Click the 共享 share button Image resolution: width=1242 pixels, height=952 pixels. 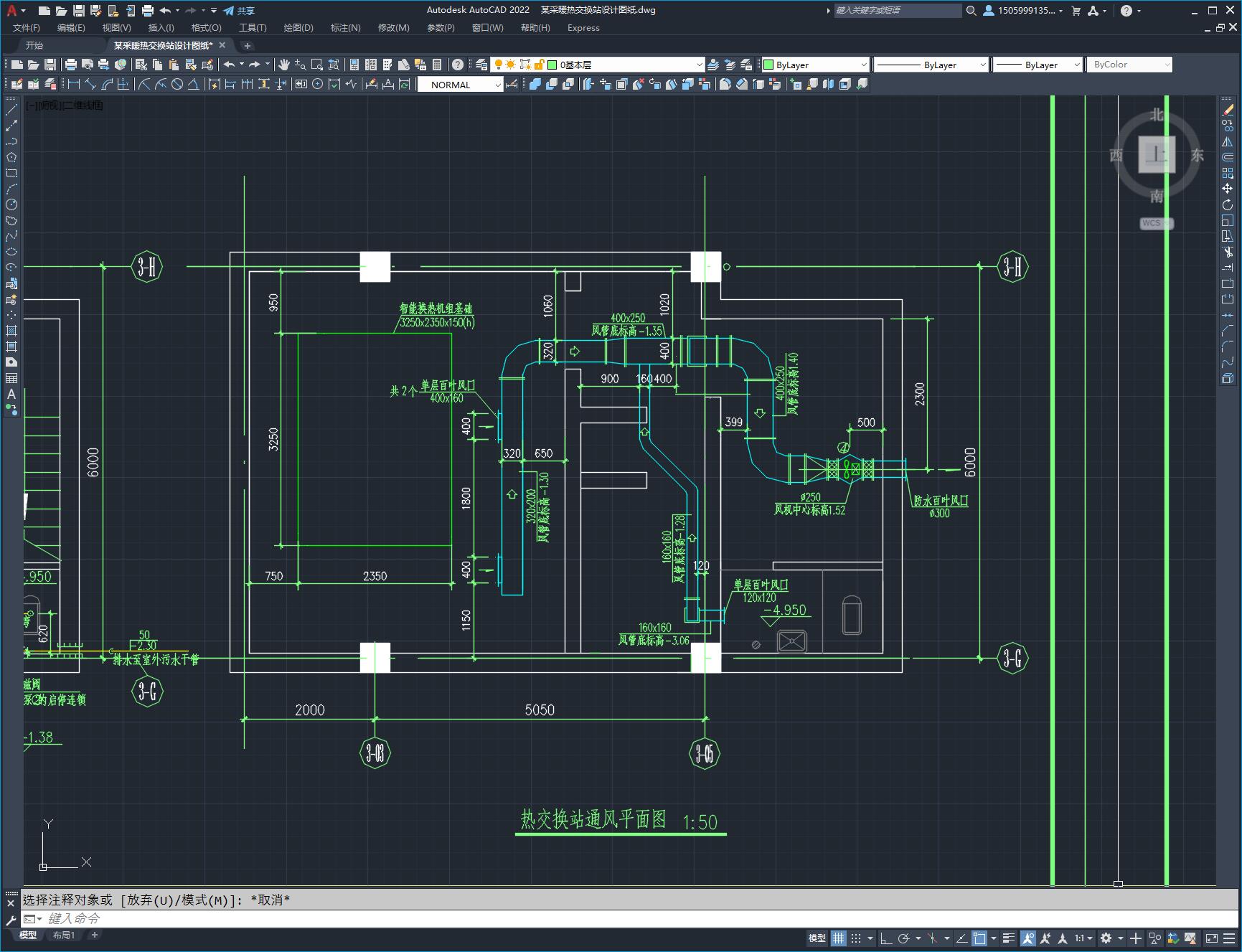tap(239, 11)
